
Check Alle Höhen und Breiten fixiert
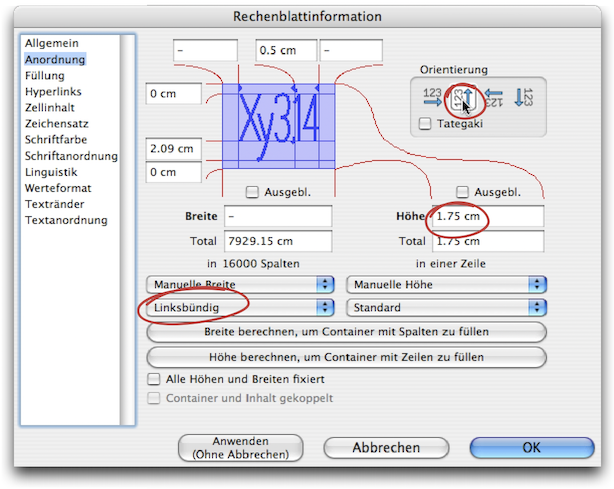(155, 380)
